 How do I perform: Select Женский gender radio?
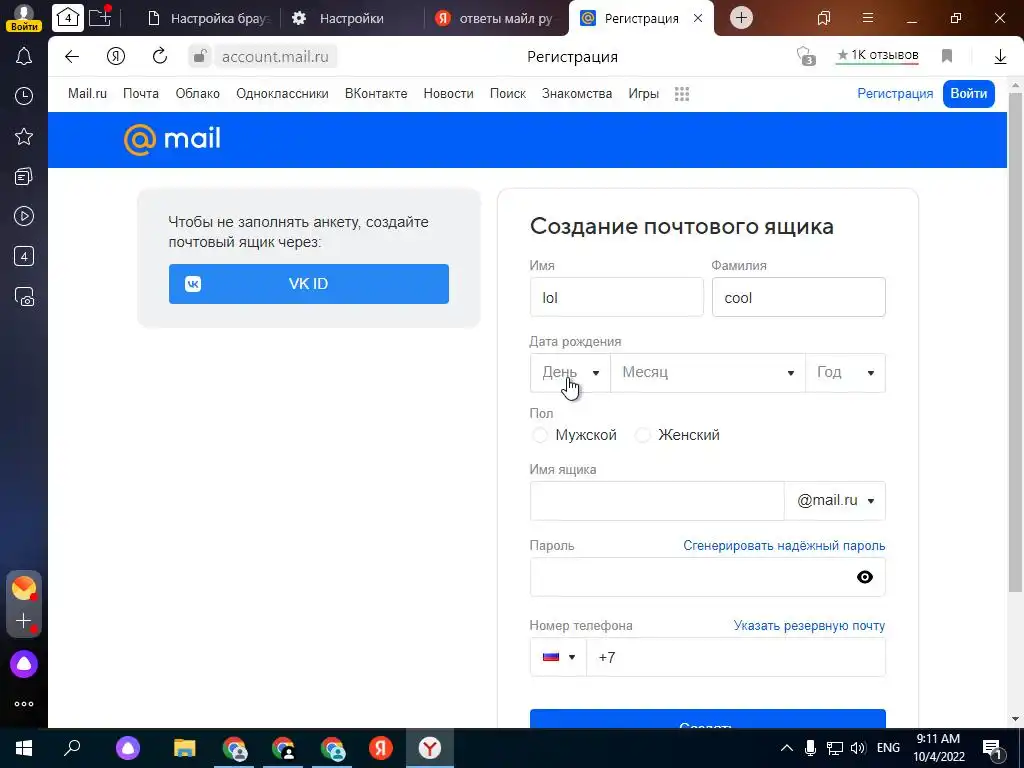643,435
